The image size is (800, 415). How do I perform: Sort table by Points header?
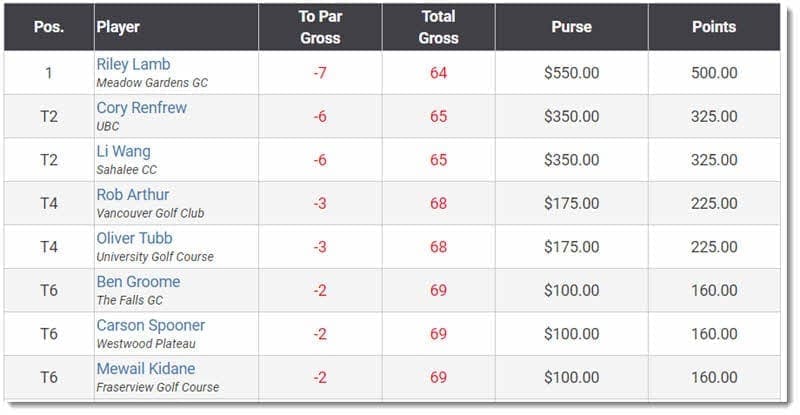tap(714, 27)
